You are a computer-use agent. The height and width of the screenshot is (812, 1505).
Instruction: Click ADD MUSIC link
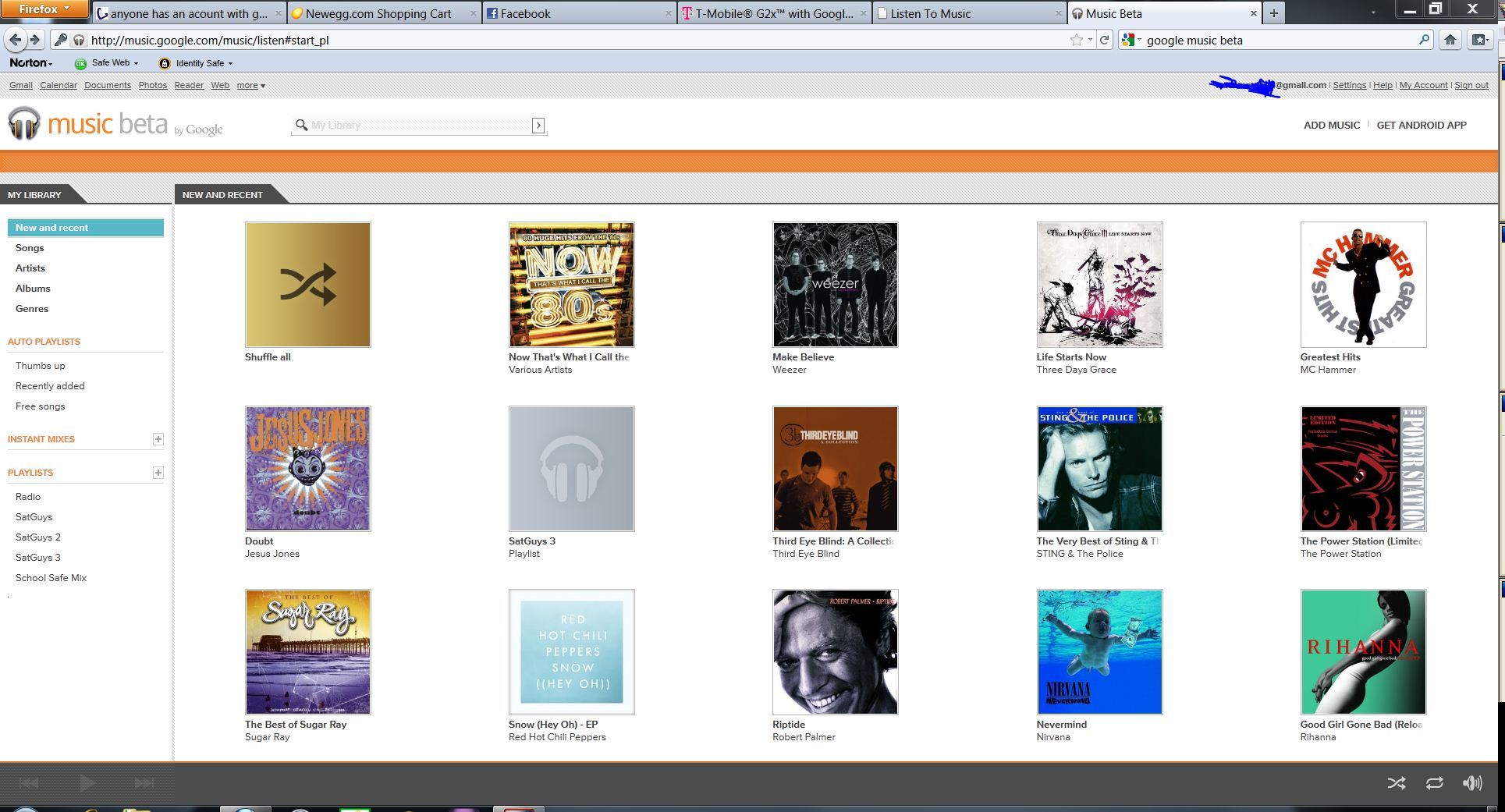(x=1331, y=125)
